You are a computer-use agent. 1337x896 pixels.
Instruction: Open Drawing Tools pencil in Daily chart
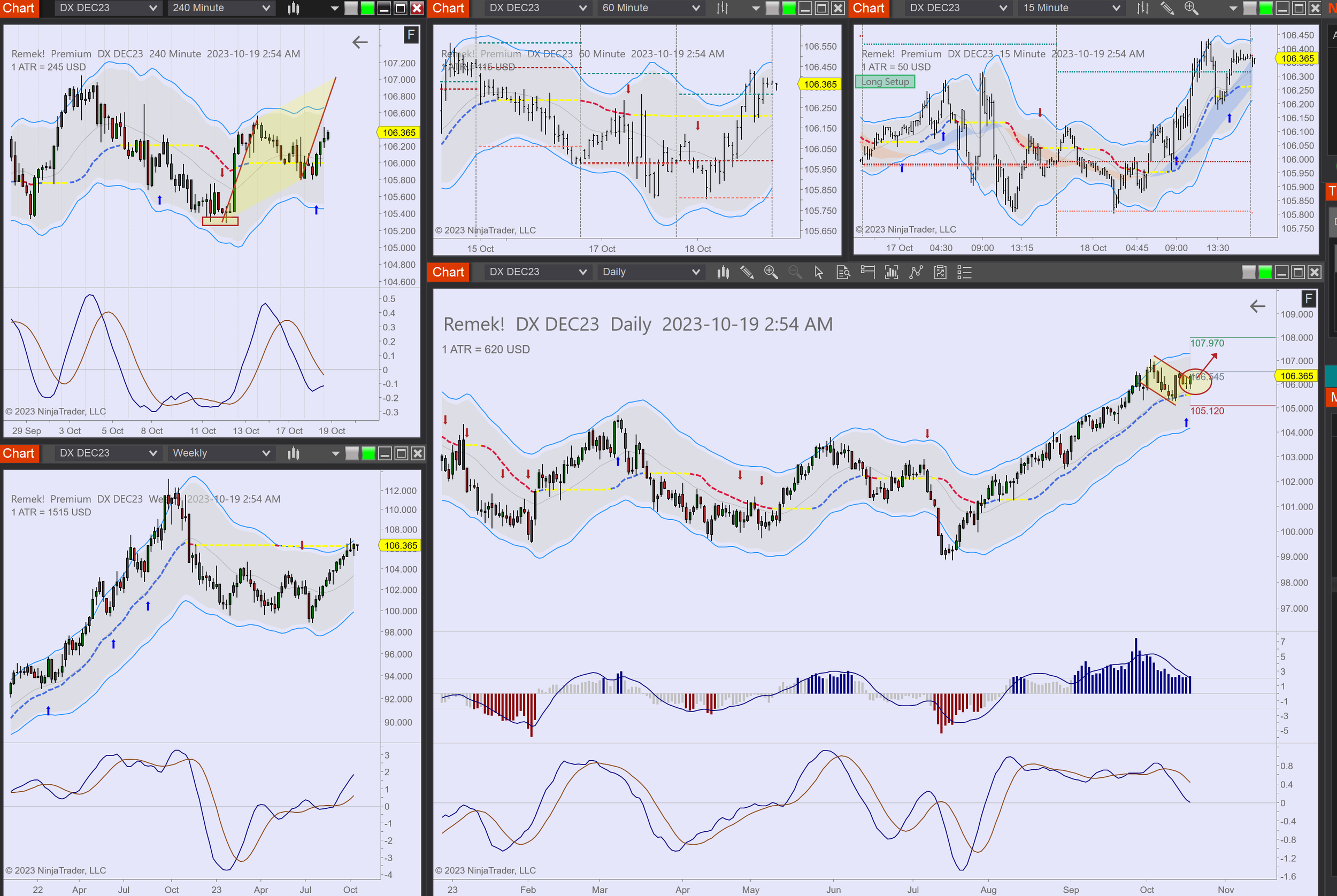click(x=747, y=272)
